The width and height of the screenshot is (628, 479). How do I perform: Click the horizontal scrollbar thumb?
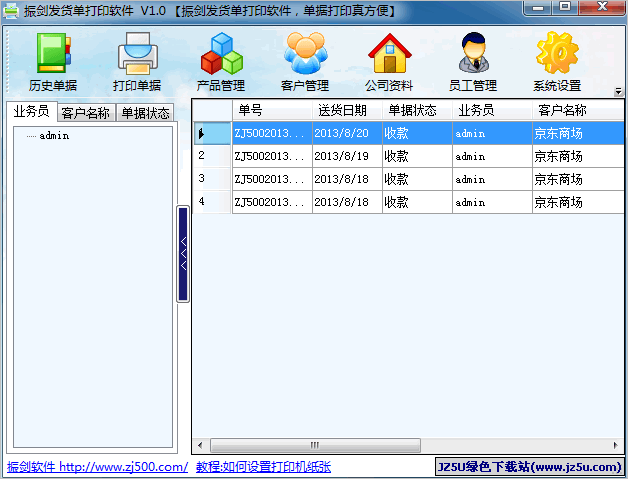pos(315,445)
